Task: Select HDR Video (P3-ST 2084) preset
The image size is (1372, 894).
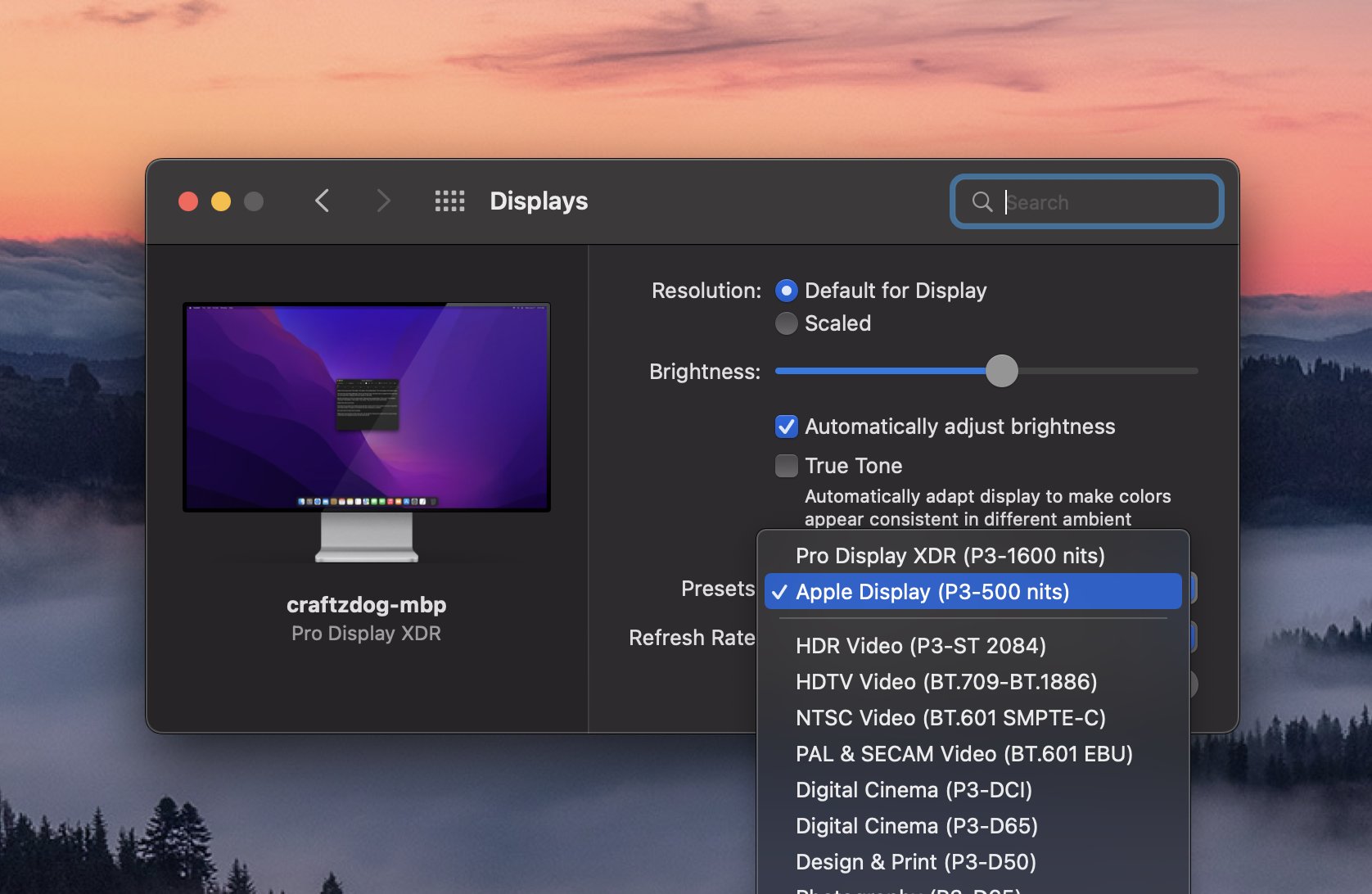Action: tap(920, 646)
